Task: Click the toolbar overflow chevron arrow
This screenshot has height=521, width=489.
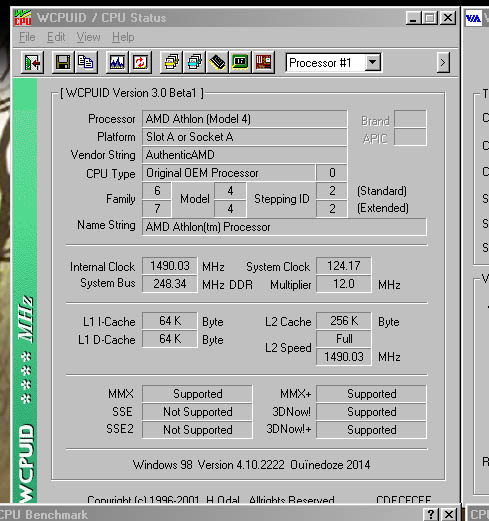Action: pyautogui.click(x=443, y=62)
